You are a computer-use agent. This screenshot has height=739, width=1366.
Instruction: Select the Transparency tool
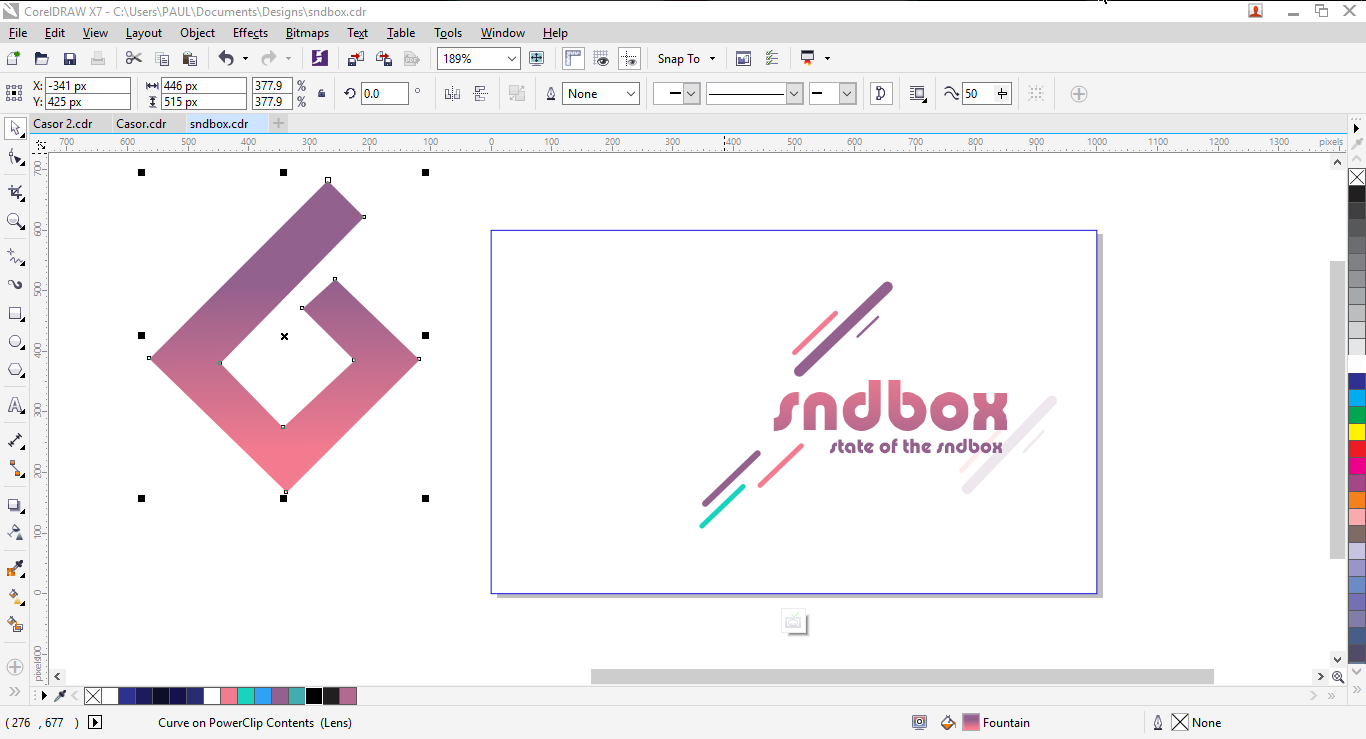coord(15,533)
